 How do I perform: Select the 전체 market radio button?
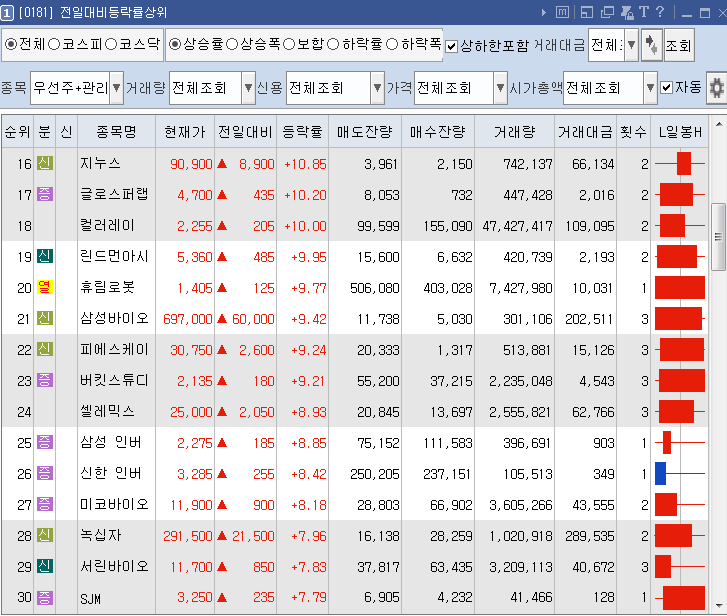tap(11, 44)
